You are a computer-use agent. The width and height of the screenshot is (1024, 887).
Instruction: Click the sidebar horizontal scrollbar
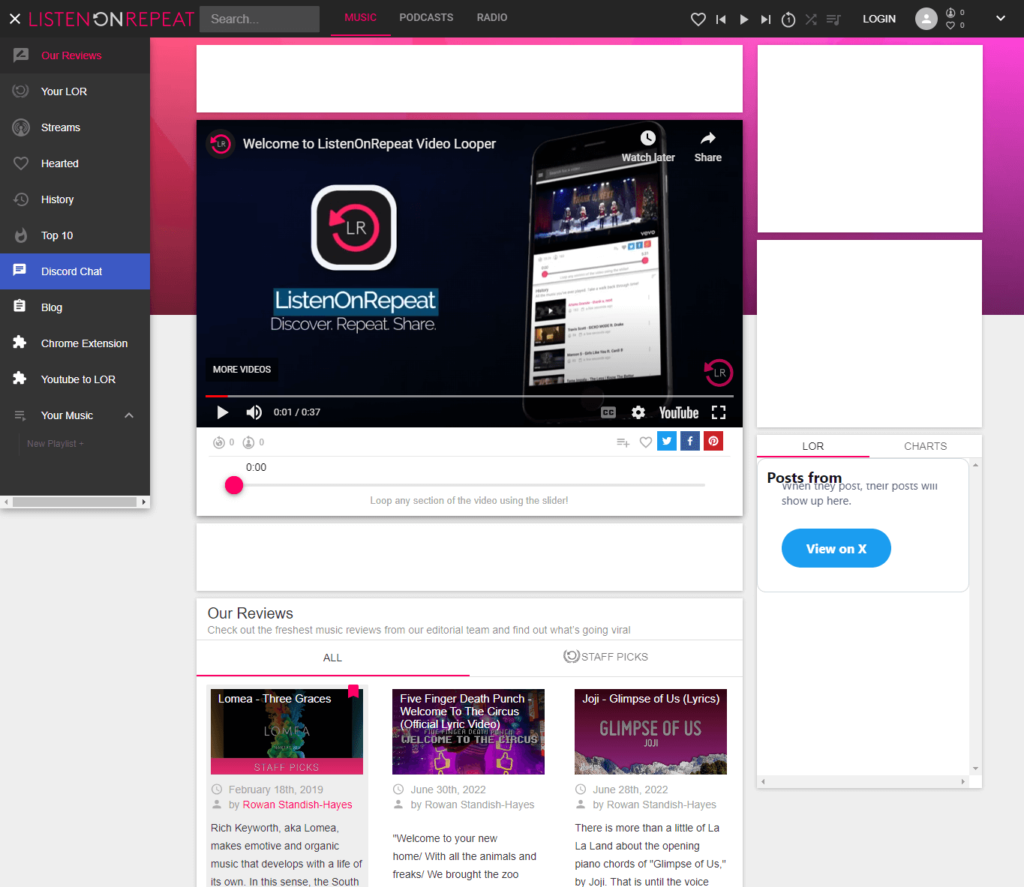tap(75, 502)
